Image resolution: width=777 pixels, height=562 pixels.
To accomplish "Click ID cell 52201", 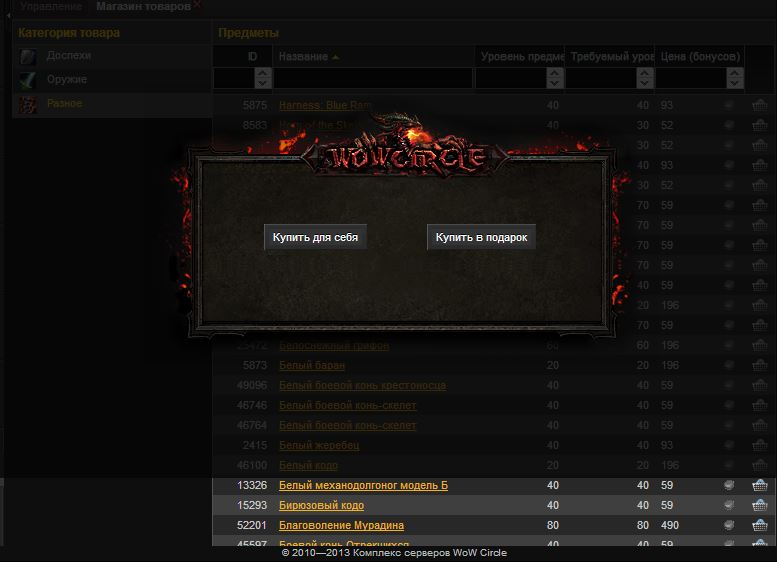I will [252, 525].
